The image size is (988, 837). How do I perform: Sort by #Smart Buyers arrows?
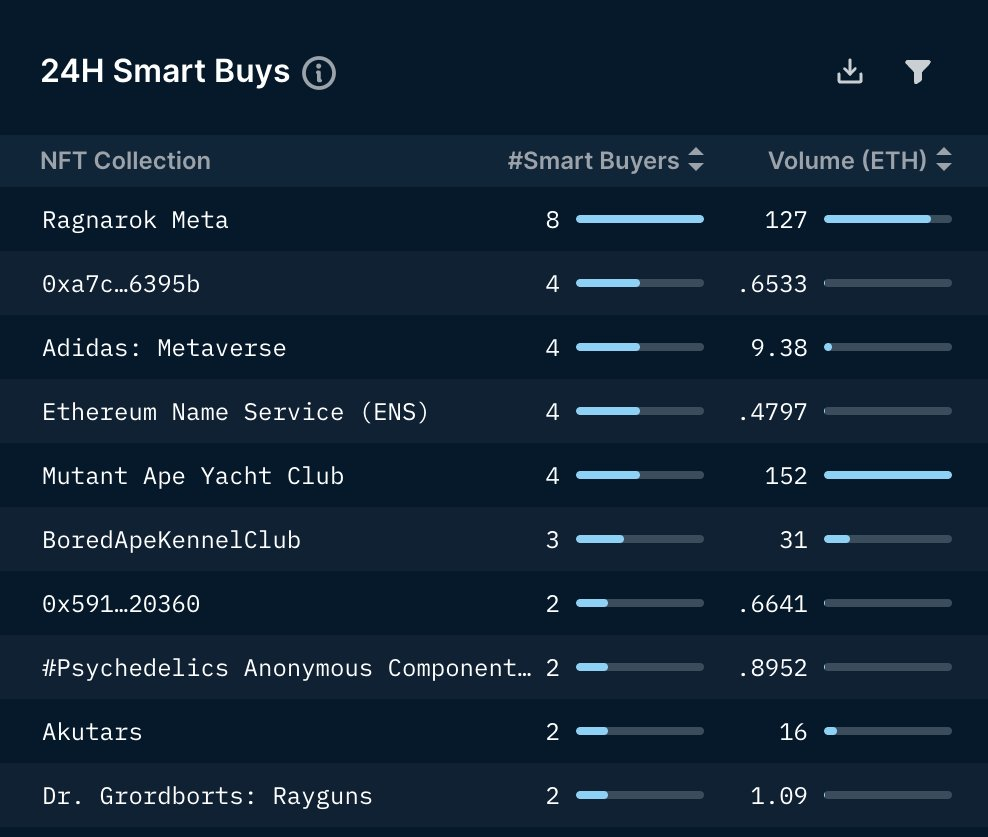tap(696, 161)
